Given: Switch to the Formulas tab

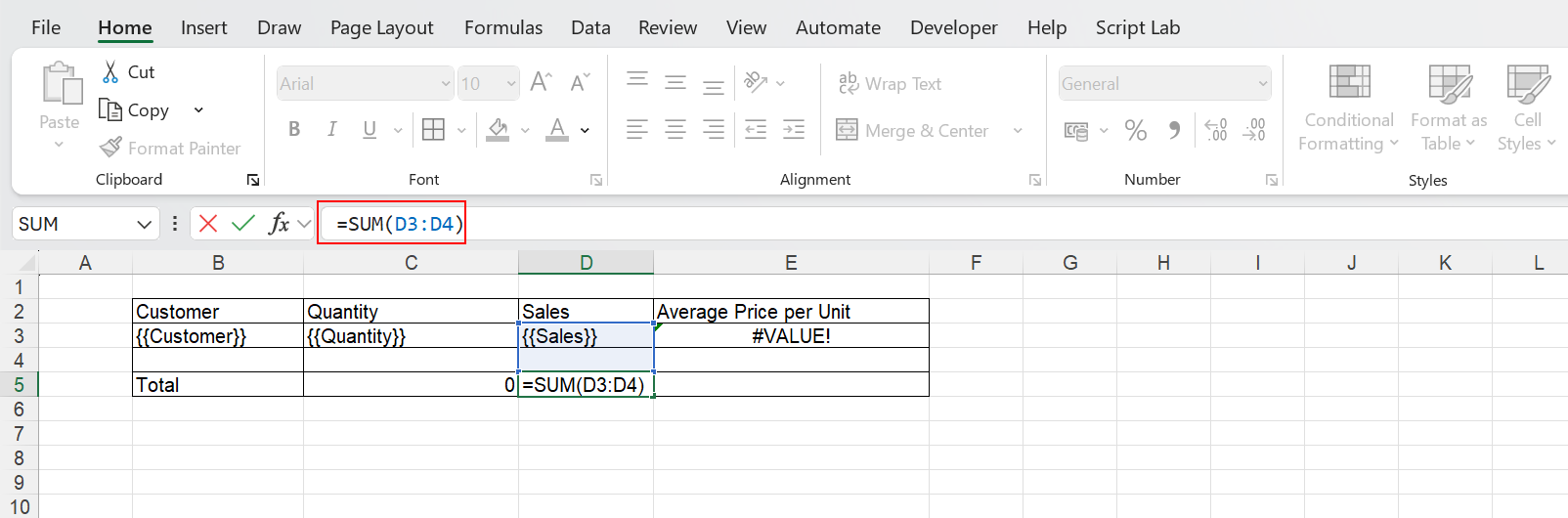Looking at the screenshot, I should pos(503,27).
